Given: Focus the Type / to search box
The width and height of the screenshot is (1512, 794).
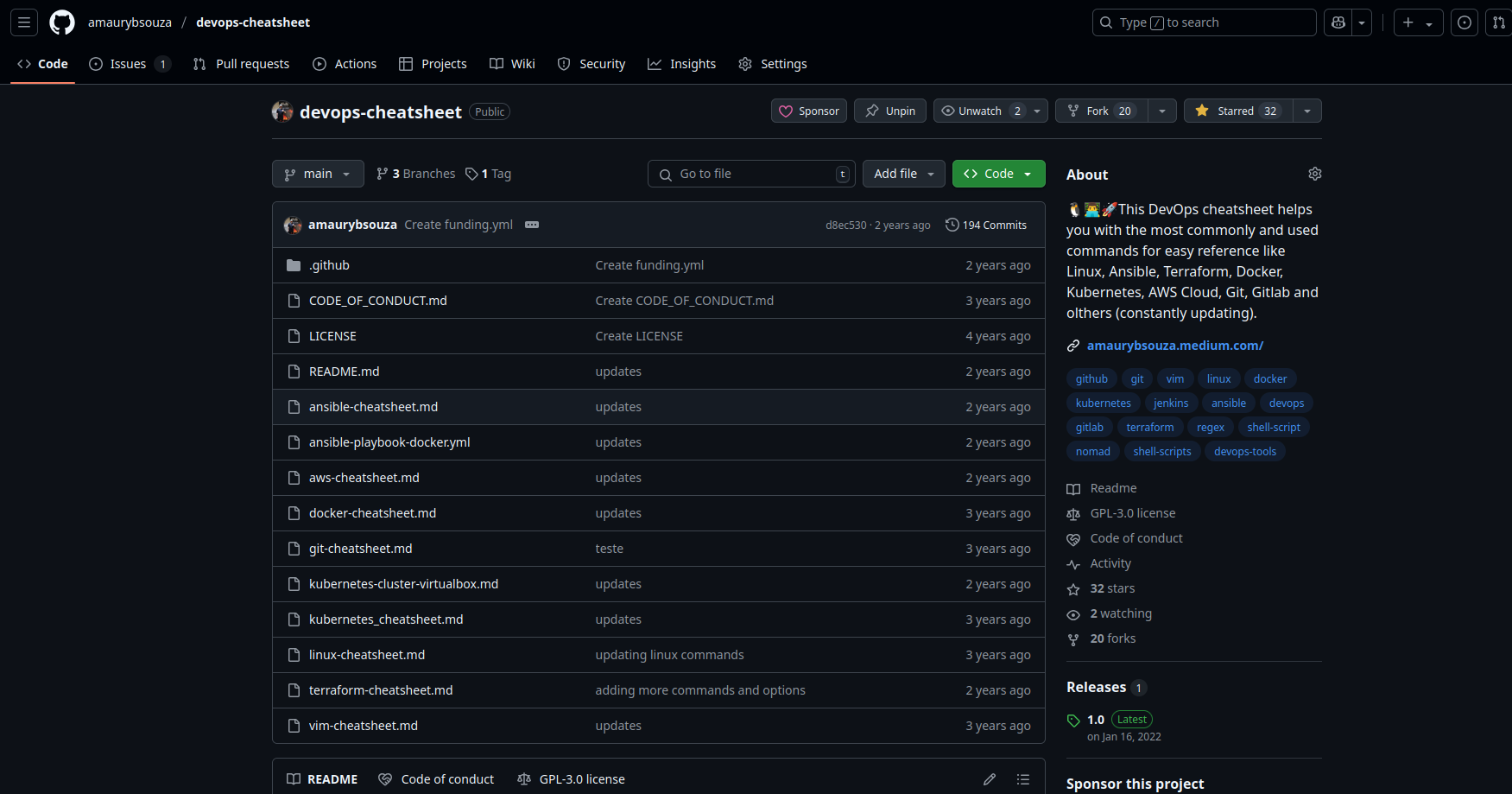Looking at the screenshot, I should pos(1205,22).
